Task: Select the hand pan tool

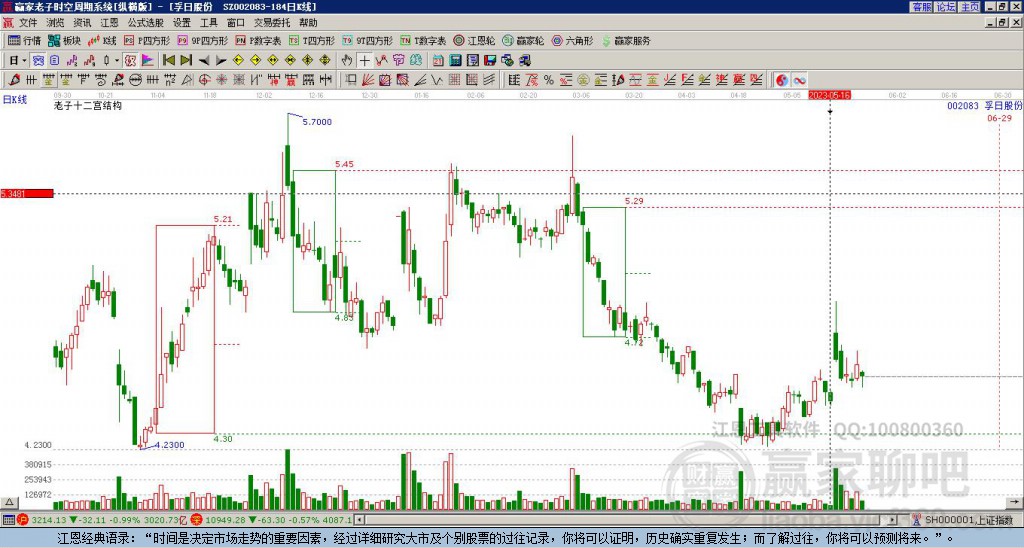Action: click(347, 60)
